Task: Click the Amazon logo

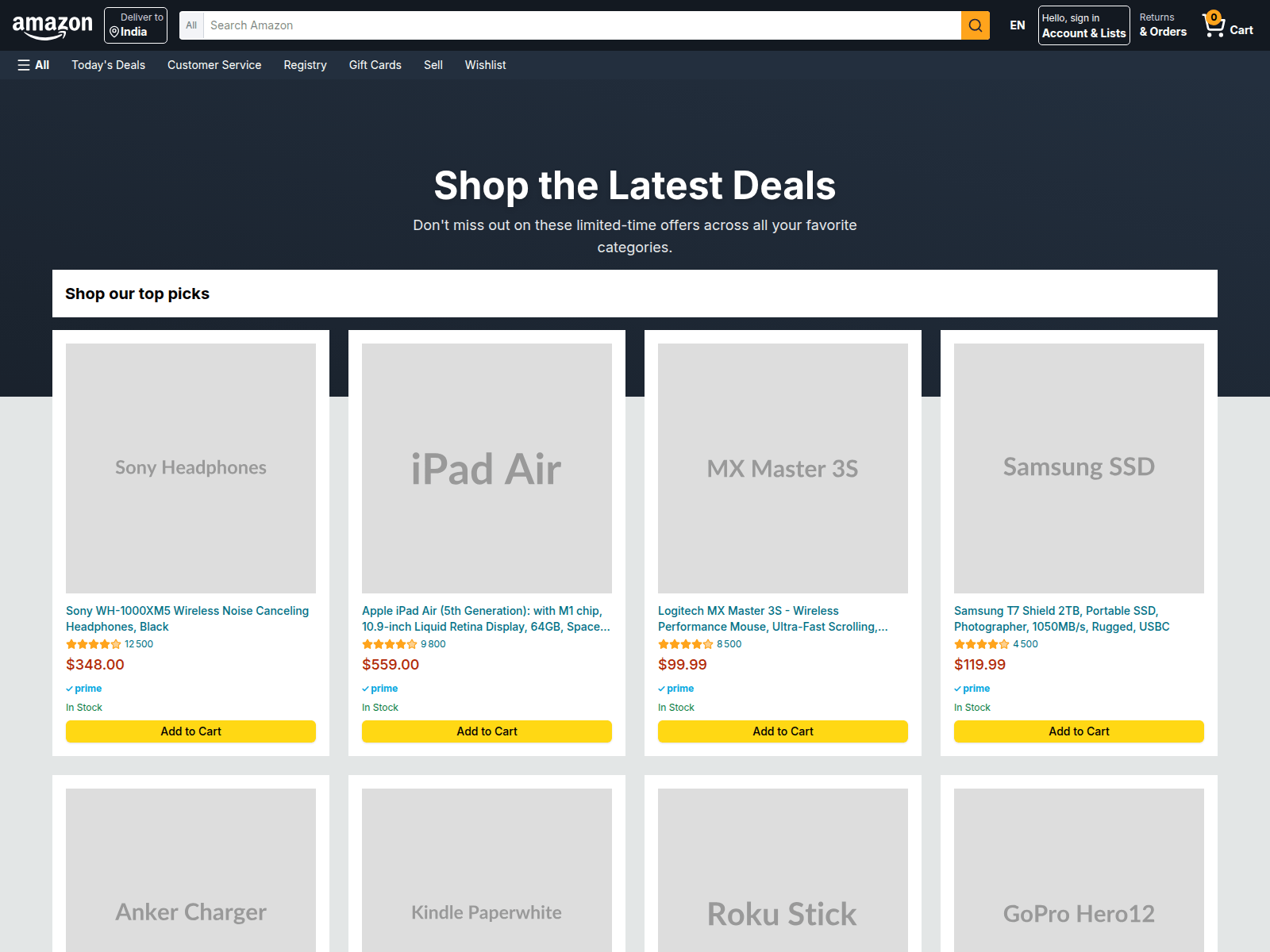Action: (x=52, y=25)
